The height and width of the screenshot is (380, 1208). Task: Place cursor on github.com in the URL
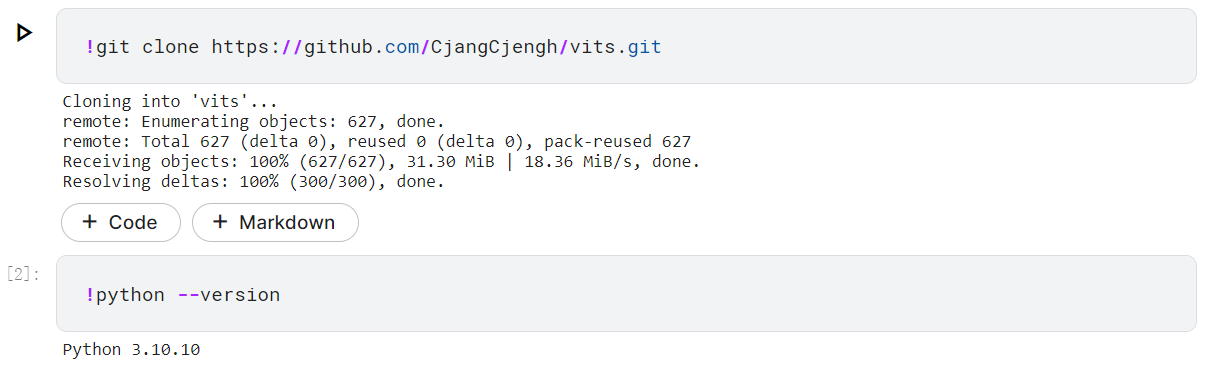click(361, 47)
